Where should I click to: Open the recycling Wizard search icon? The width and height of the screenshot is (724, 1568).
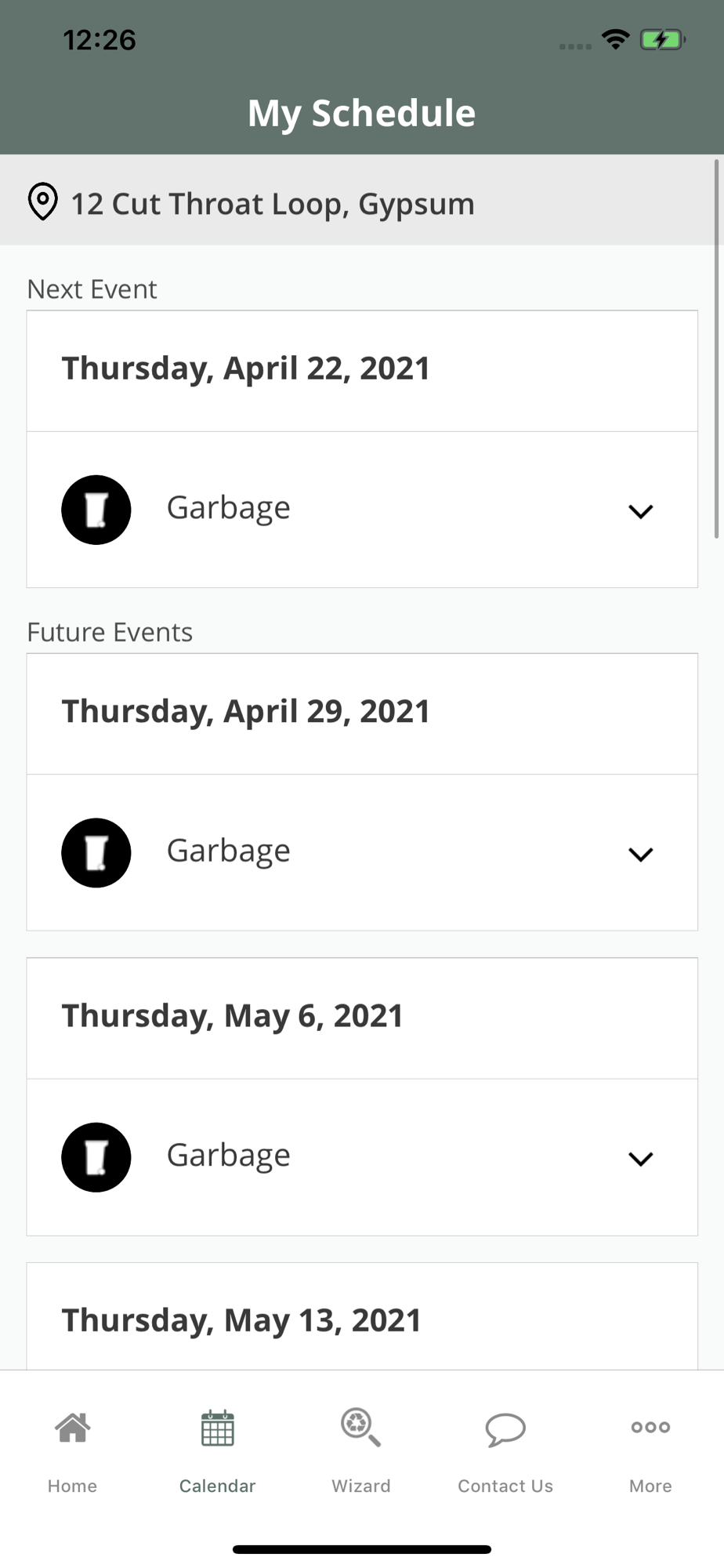[x=360, y=1428]
